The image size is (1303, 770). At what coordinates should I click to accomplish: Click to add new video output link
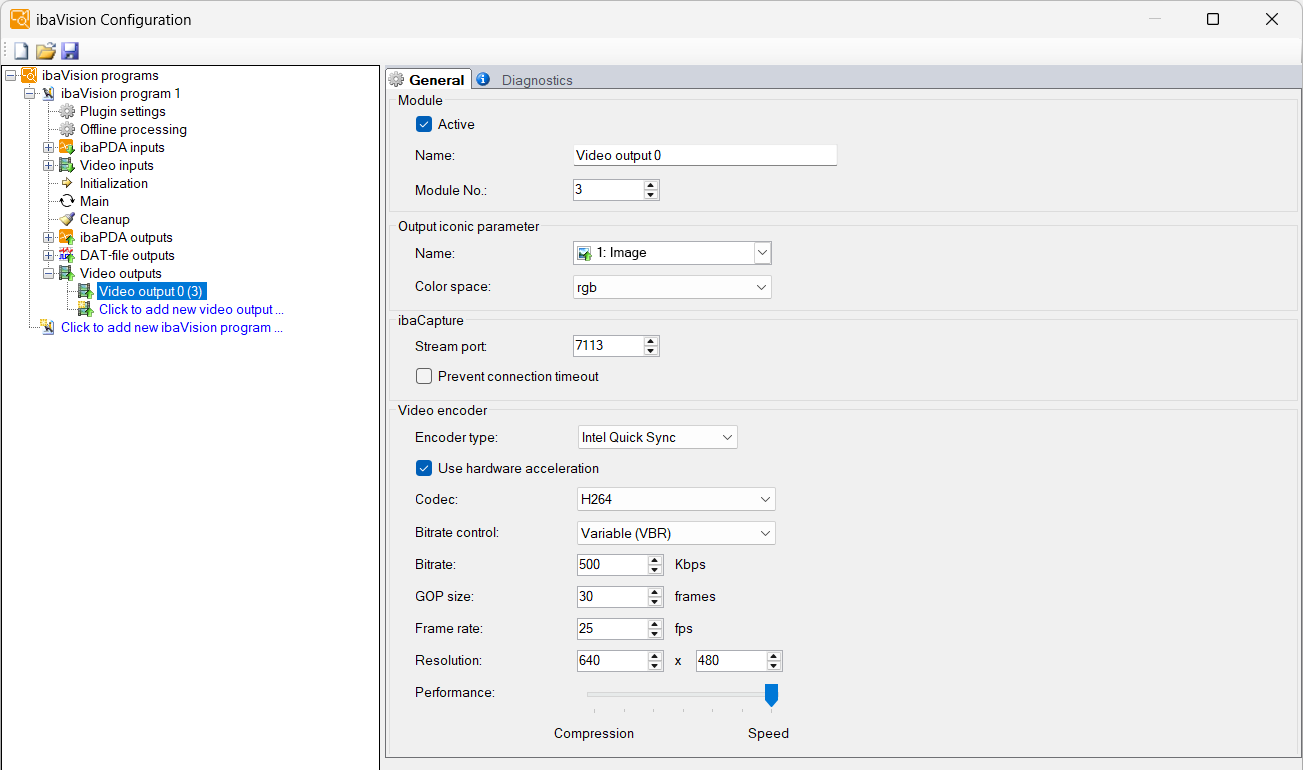click(191, 309)
